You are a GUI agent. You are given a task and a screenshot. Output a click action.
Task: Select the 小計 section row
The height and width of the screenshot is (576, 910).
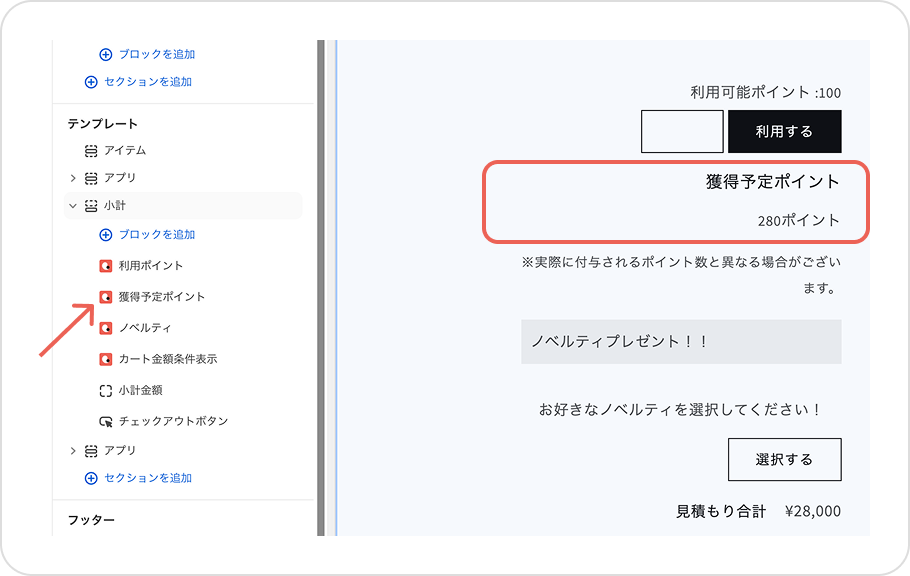(183, 206)
